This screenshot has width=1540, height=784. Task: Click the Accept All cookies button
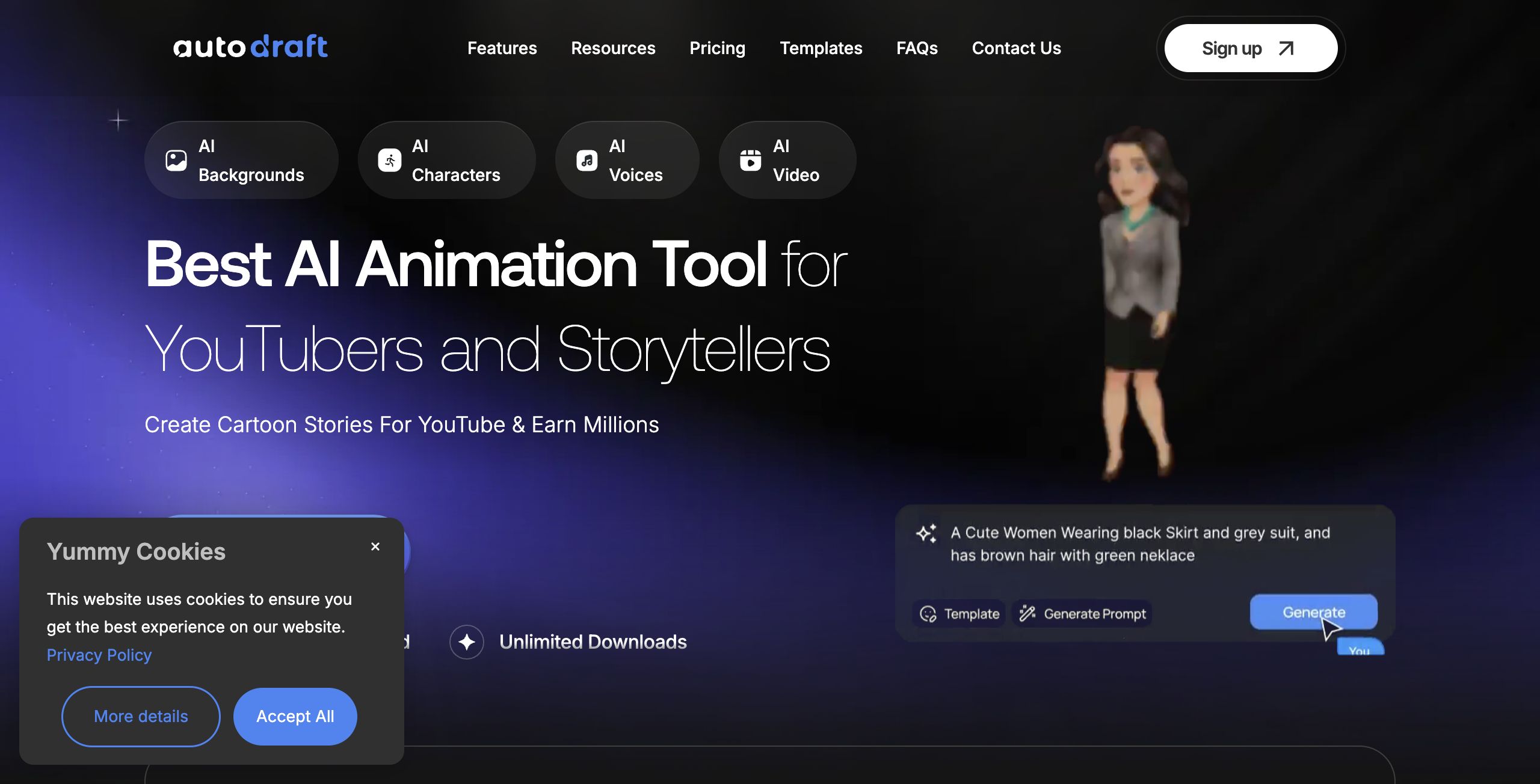click(295, 717)
